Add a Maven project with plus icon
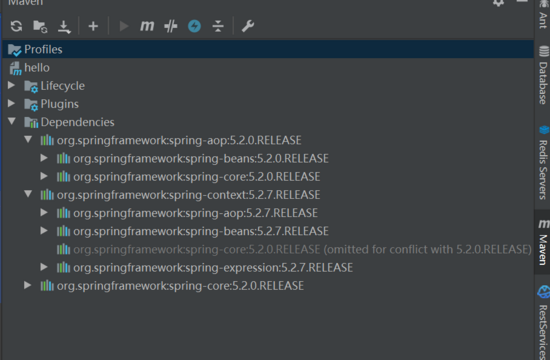 click(93, 26)
